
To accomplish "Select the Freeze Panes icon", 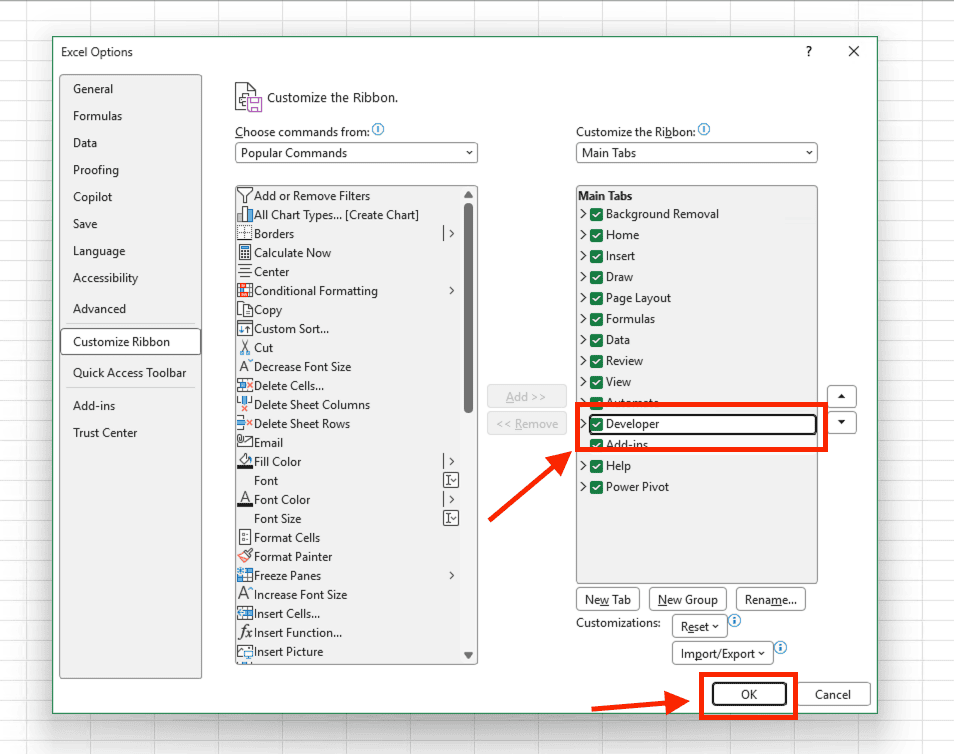I will tap(245, 575).
